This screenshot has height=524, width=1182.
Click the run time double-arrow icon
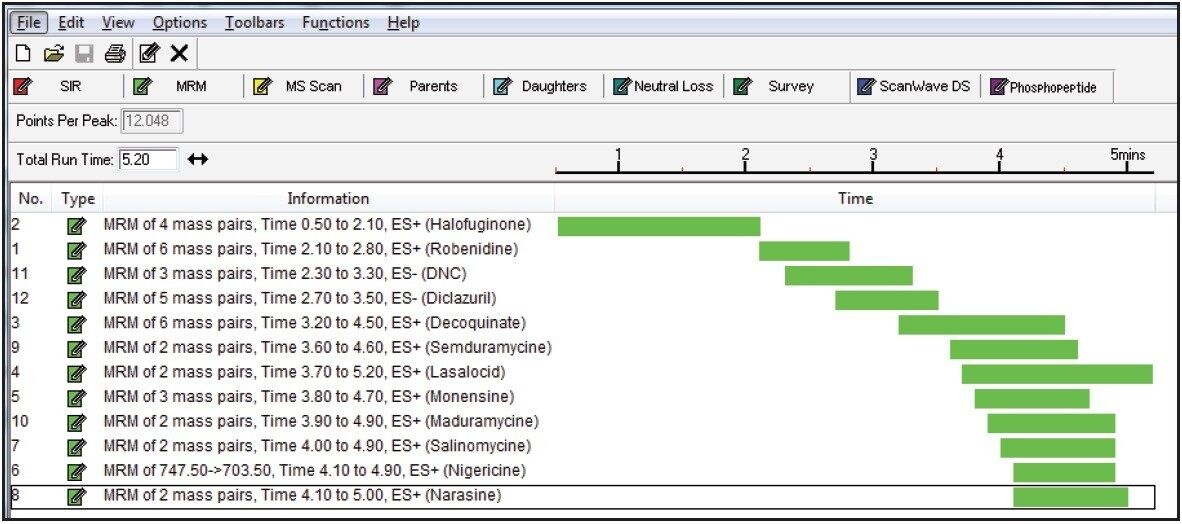click(x=198, y=160)
